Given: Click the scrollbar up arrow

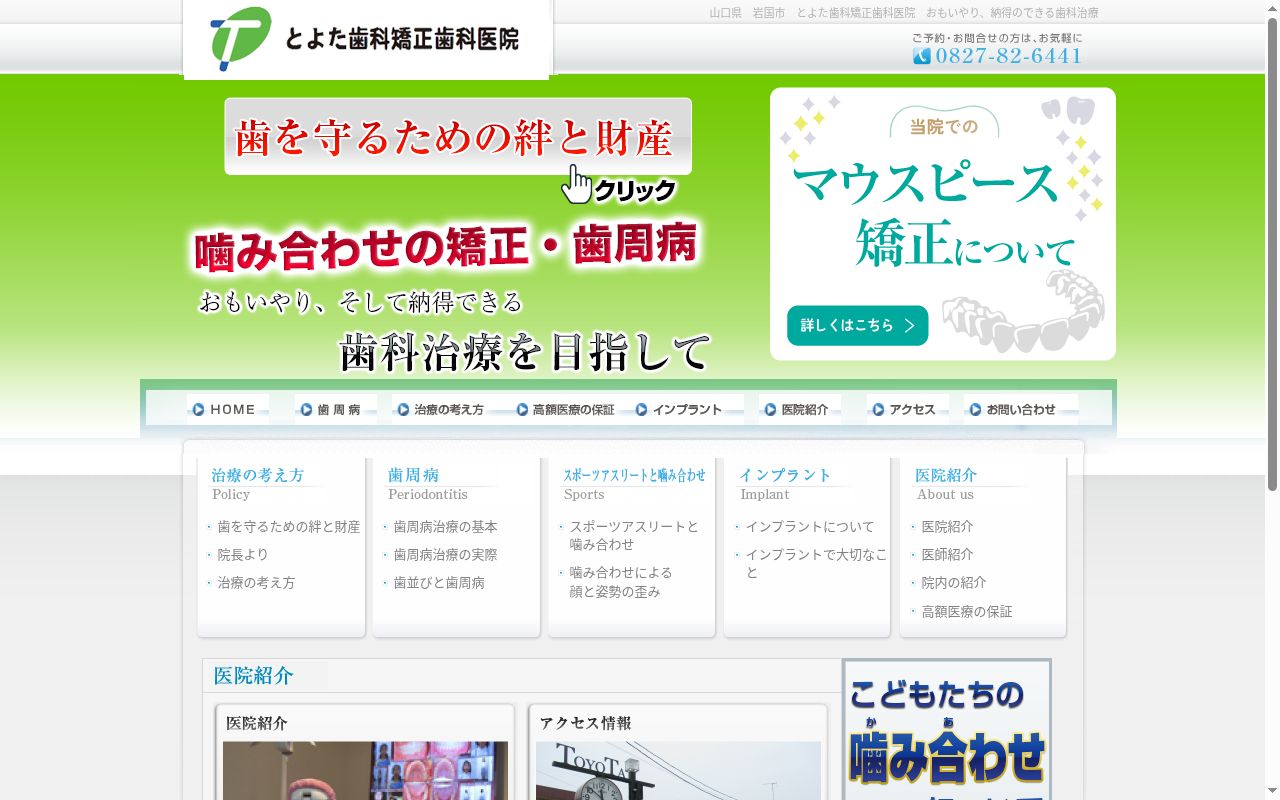Looking at the screenshot, I should (1272, 8).
